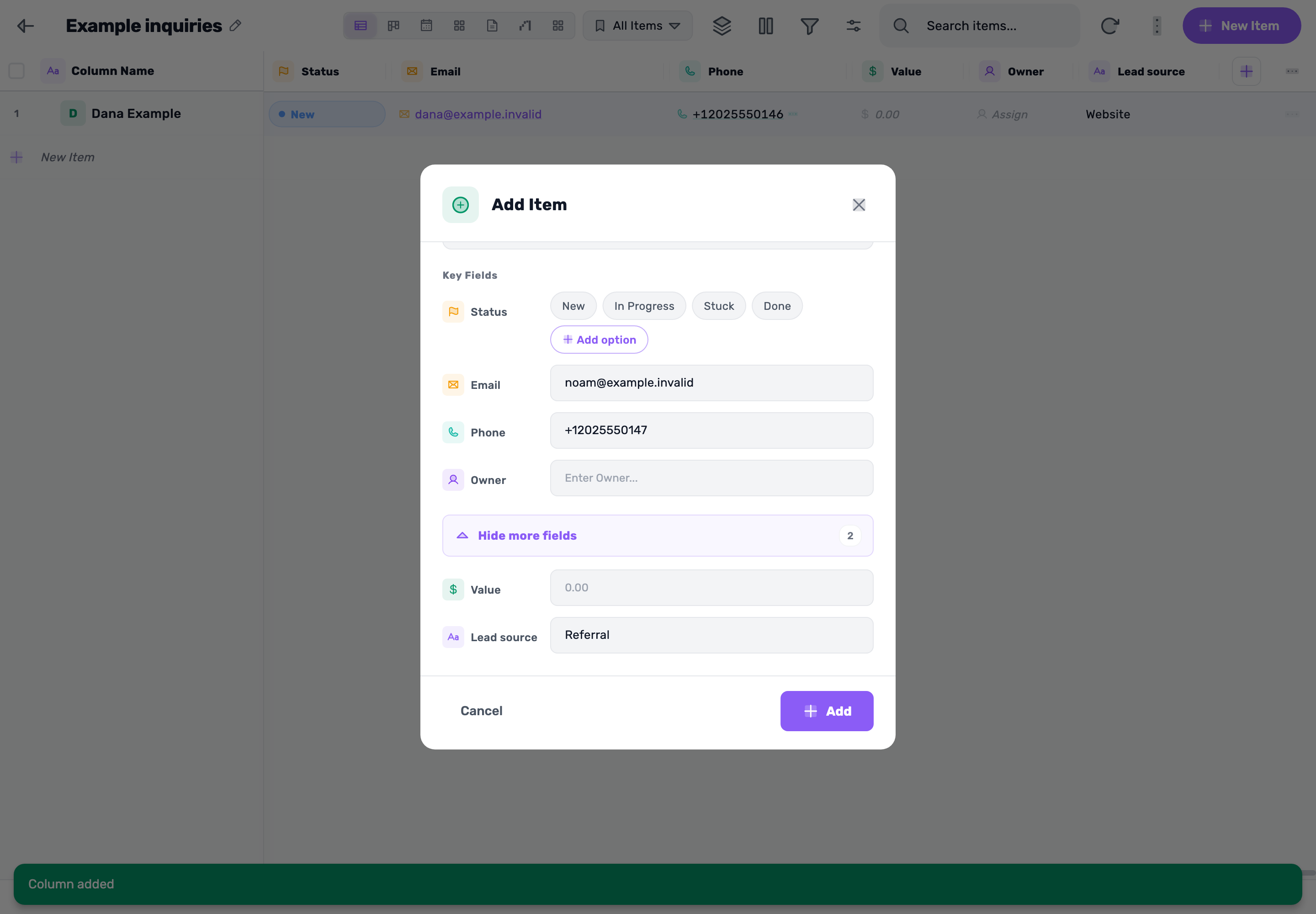1316x914 pixels.
Task: Click the pencil icon beside Example inquiries
Action: coord(235,26)
